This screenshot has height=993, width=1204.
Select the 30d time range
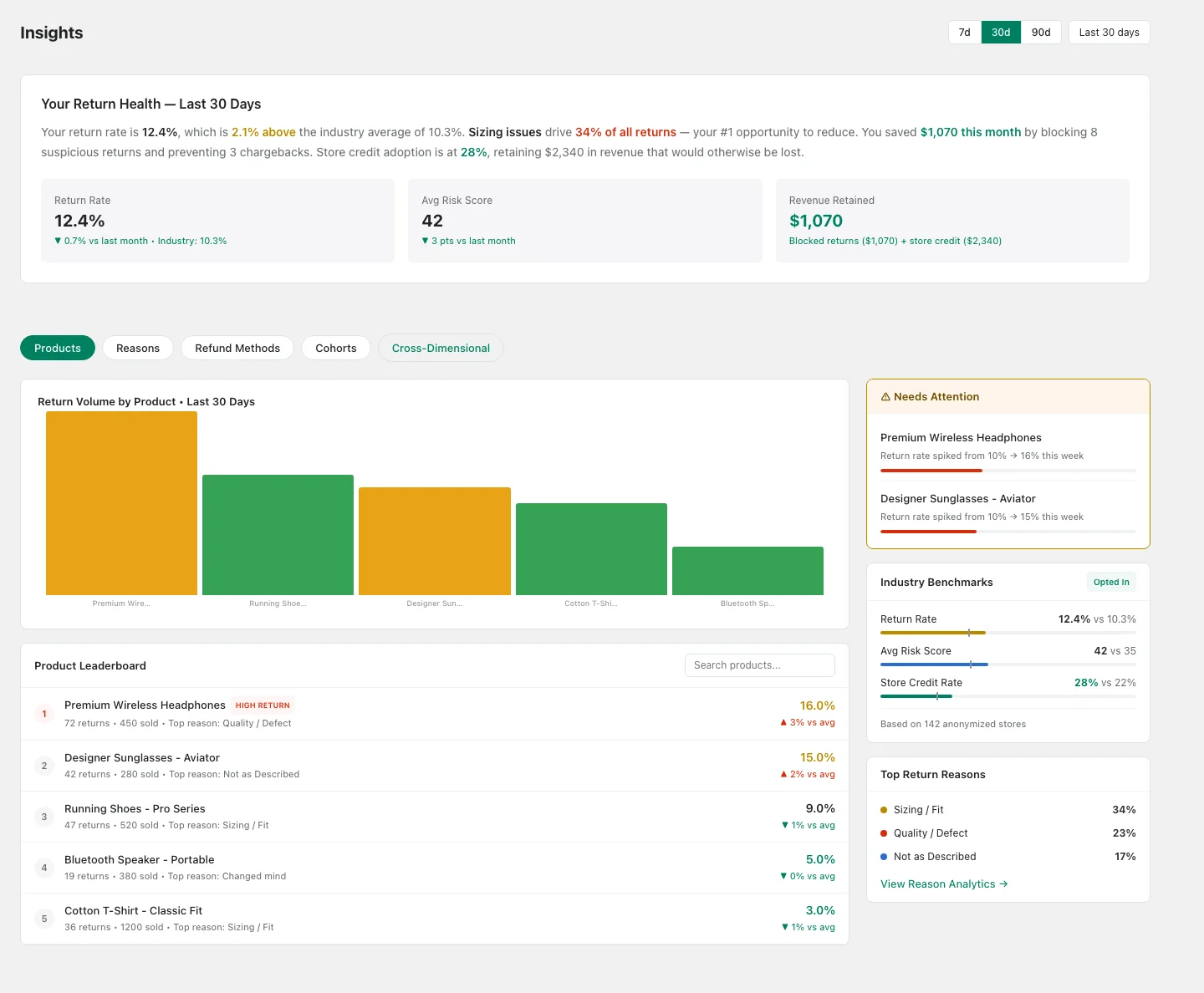click(1001, 33)
